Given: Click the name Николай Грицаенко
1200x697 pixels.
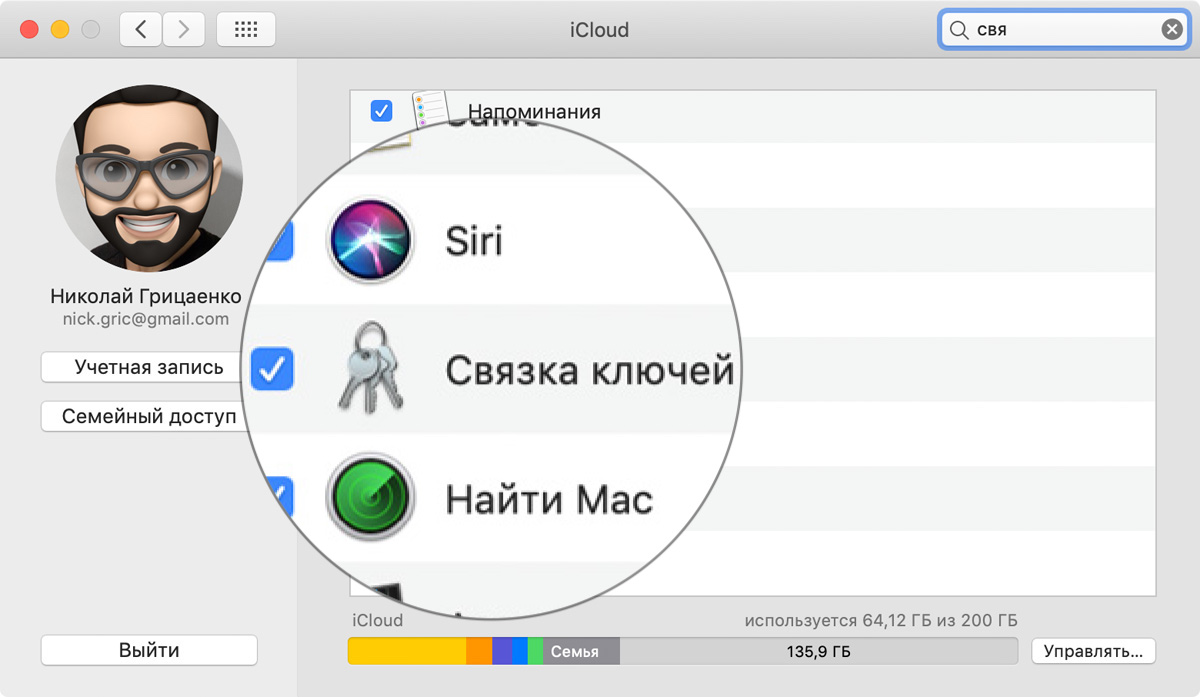Looking at the screenshot, I should 145,297.
